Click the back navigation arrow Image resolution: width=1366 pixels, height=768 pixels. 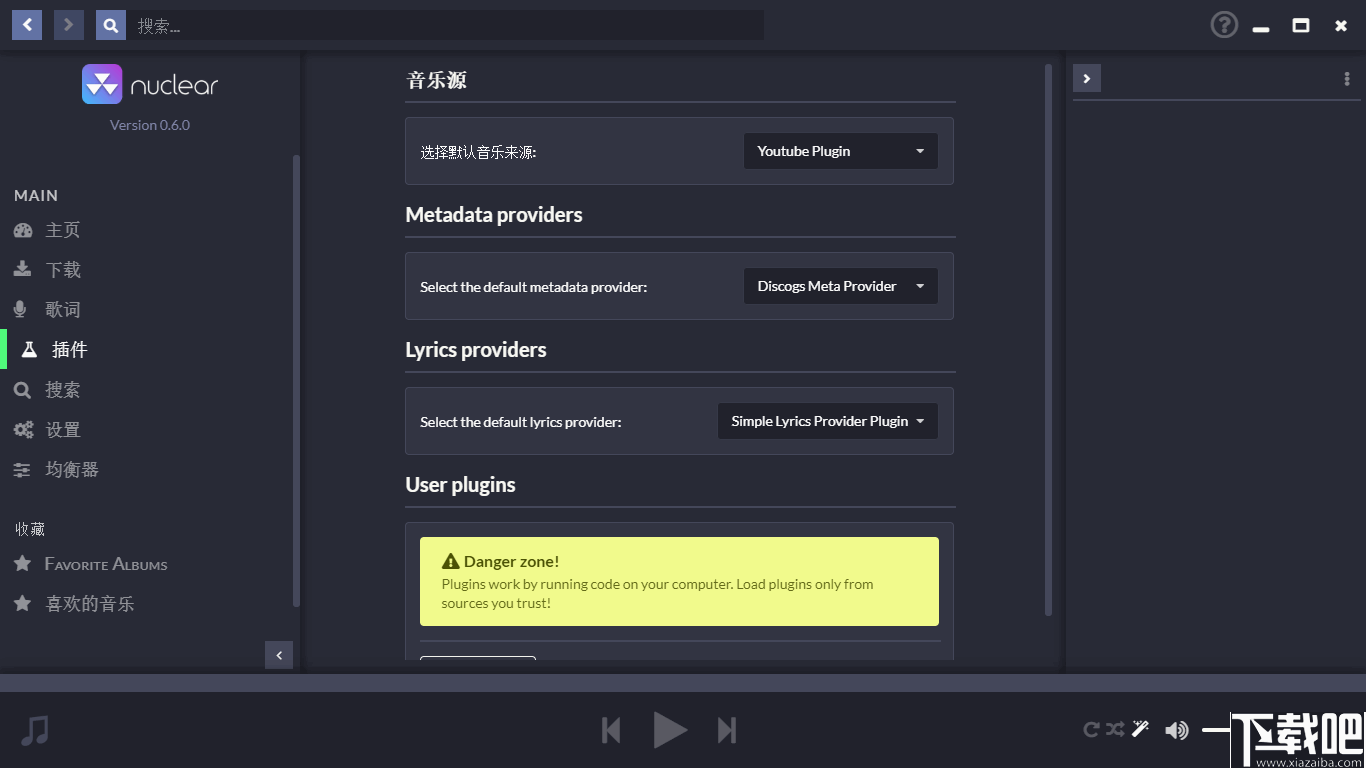[26, 24]
